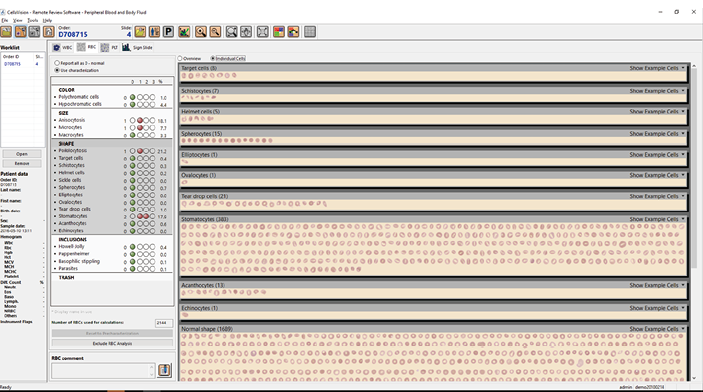This screenshot has width=703, height=392.
Task: Click the Remove button under Worklist
Action: 22,163
